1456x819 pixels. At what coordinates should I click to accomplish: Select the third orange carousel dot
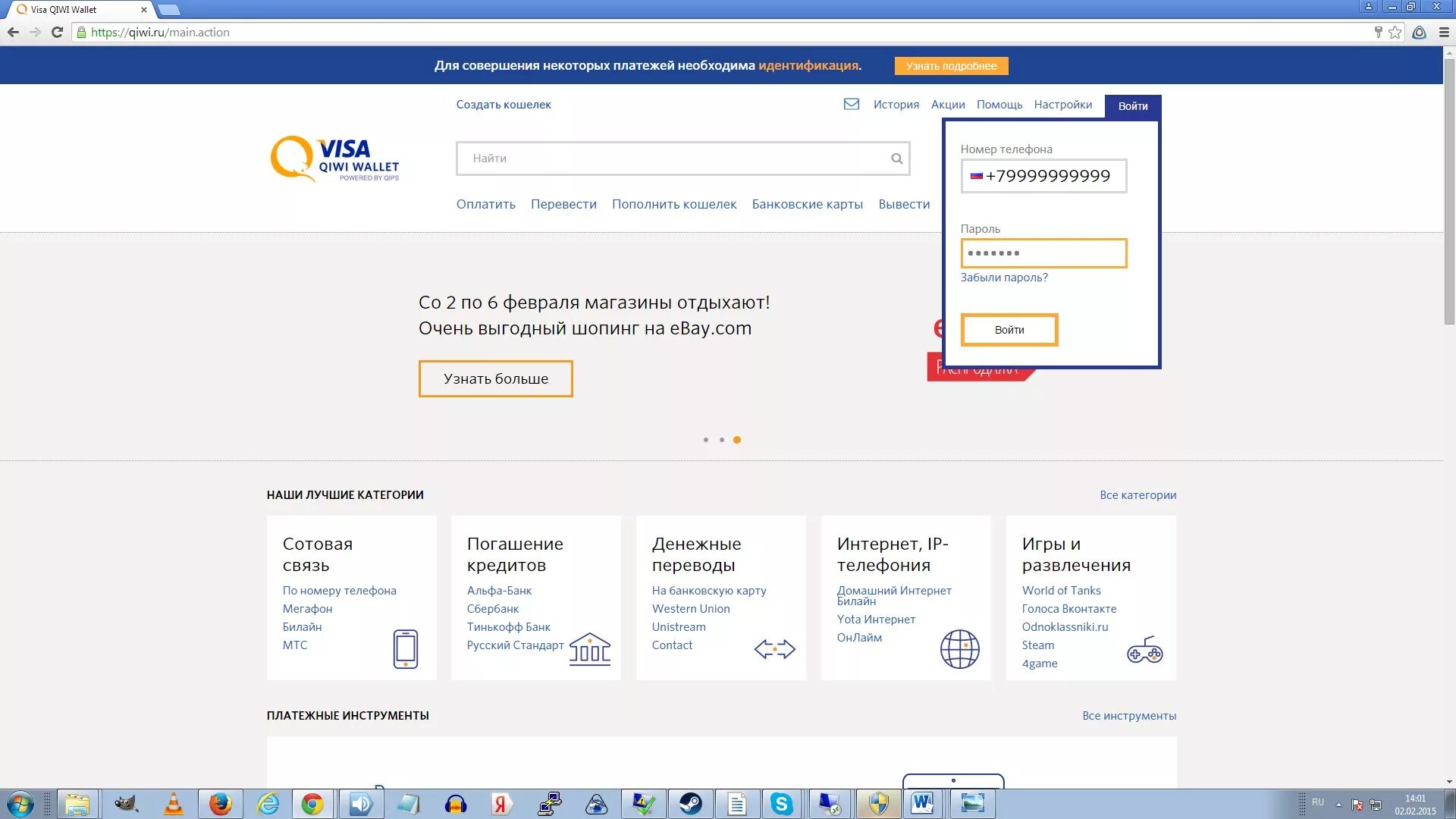[x=737, y=440]
